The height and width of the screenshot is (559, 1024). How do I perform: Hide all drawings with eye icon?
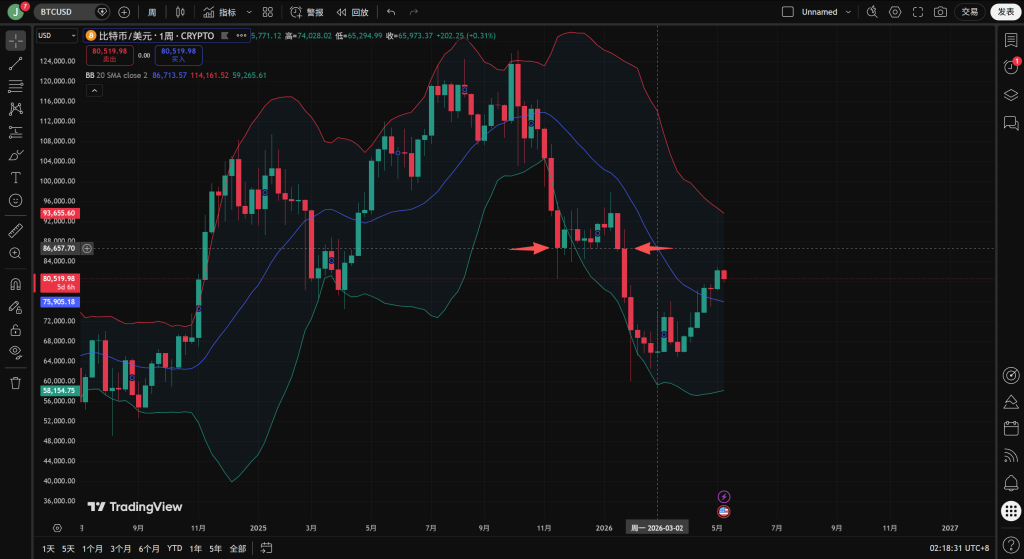16,352
